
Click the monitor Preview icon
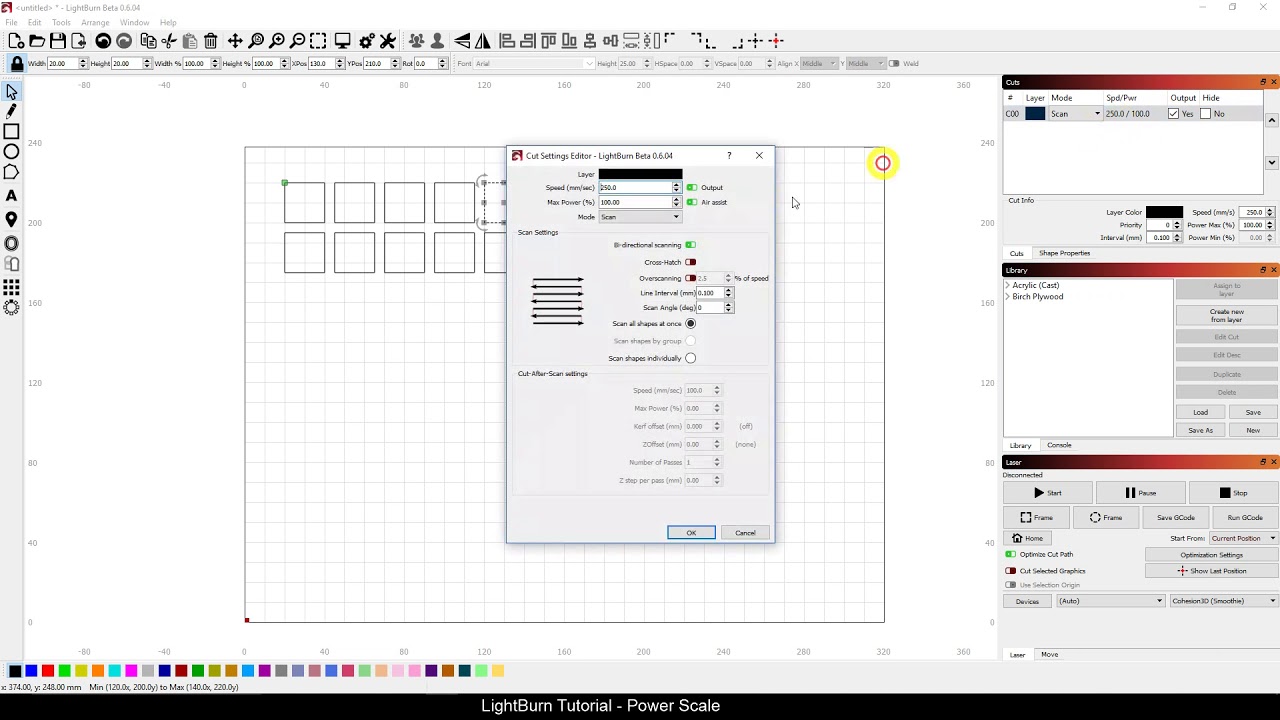pyautogui.click(x=342, y=41)
